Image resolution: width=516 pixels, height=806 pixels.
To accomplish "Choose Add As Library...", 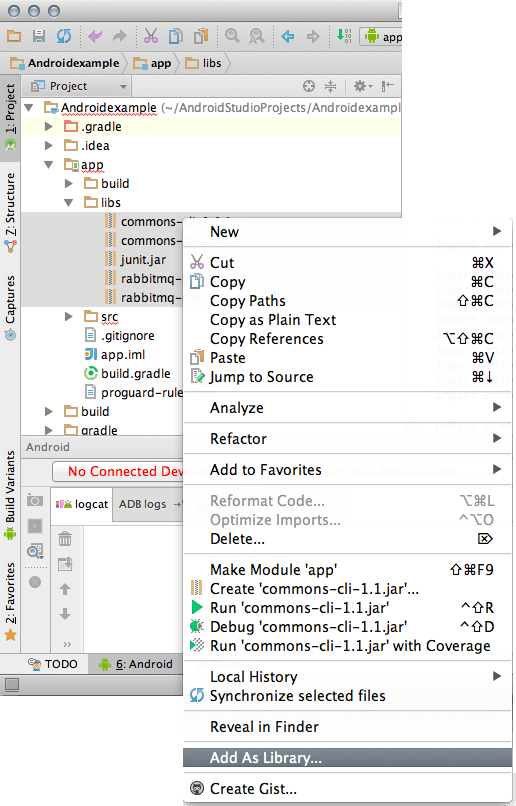I will [x=347, y=758].
